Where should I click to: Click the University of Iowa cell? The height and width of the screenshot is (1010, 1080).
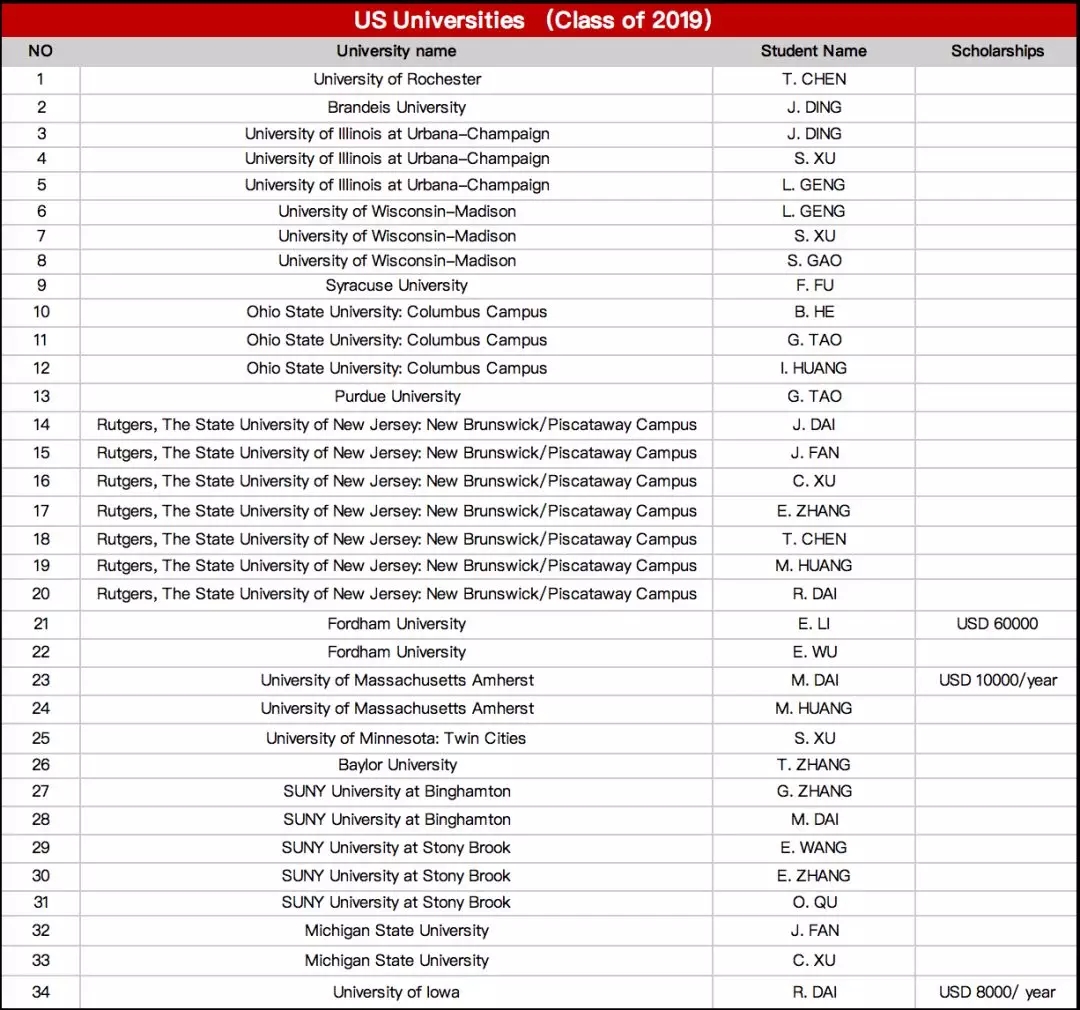(396, 992)
